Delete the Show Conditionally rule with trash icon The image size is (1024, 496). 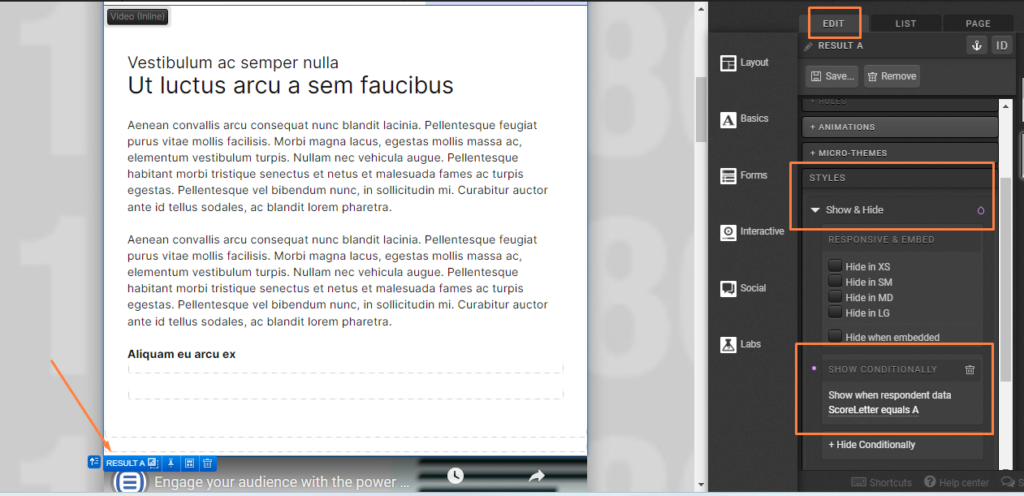click(x=969, y=370)
